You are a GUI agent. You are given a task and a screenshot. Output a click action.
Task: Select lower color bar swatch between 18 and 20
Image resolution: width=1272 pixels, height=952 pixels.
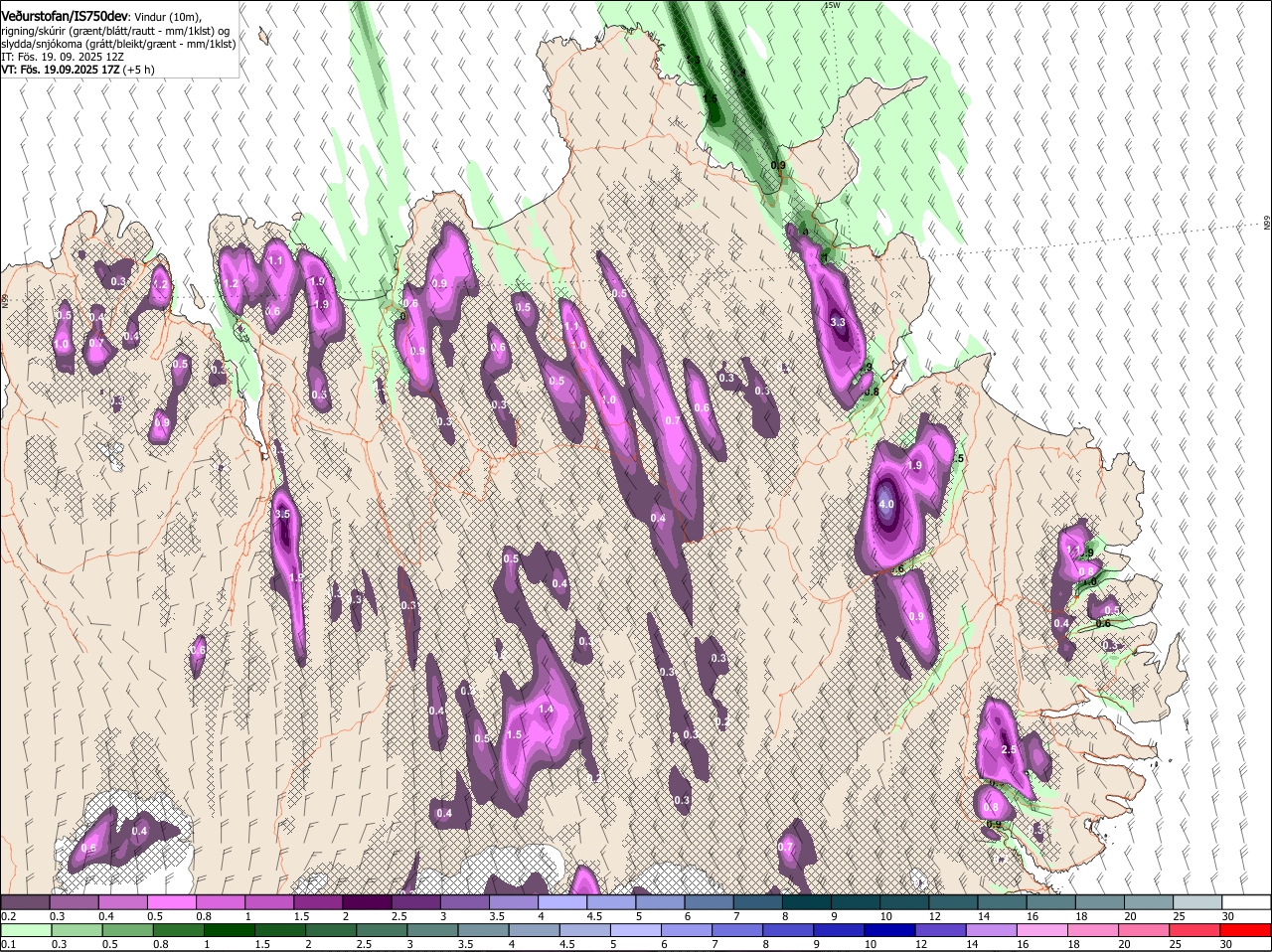pyautogui.click(x=1095, y=930)
